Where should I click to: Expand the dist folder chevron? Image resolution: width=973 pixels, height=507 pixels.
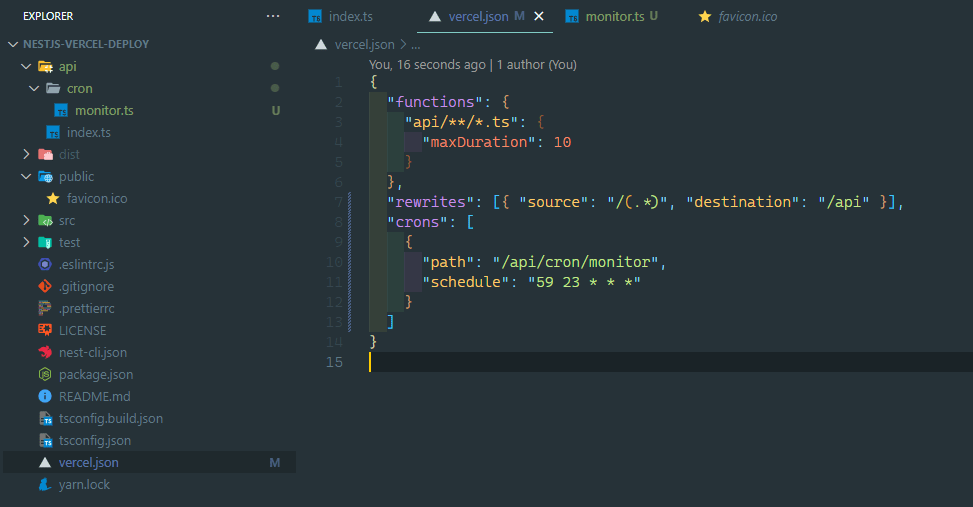[26, 154]
